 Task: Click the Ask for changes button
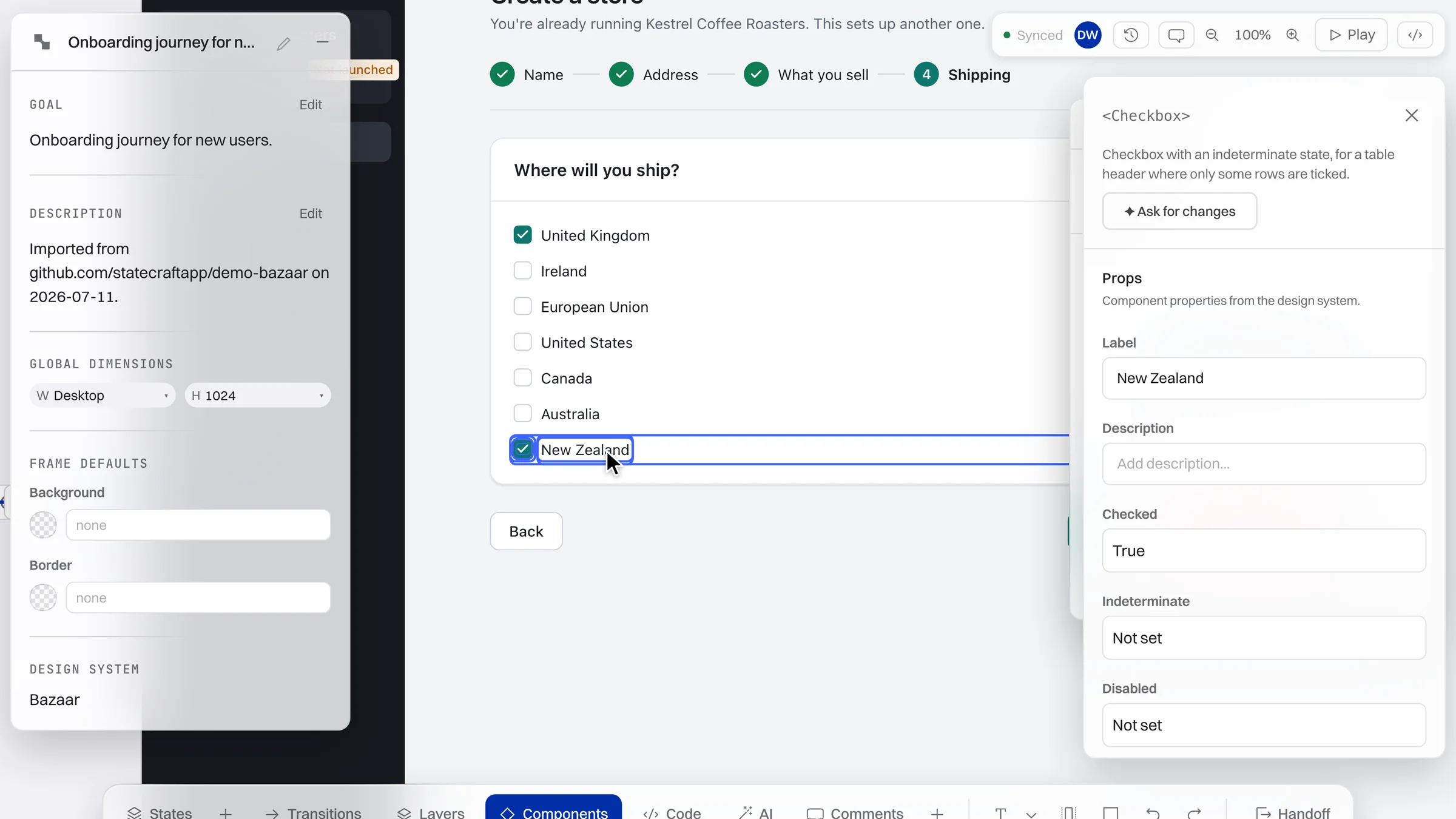coord(1179,211)
